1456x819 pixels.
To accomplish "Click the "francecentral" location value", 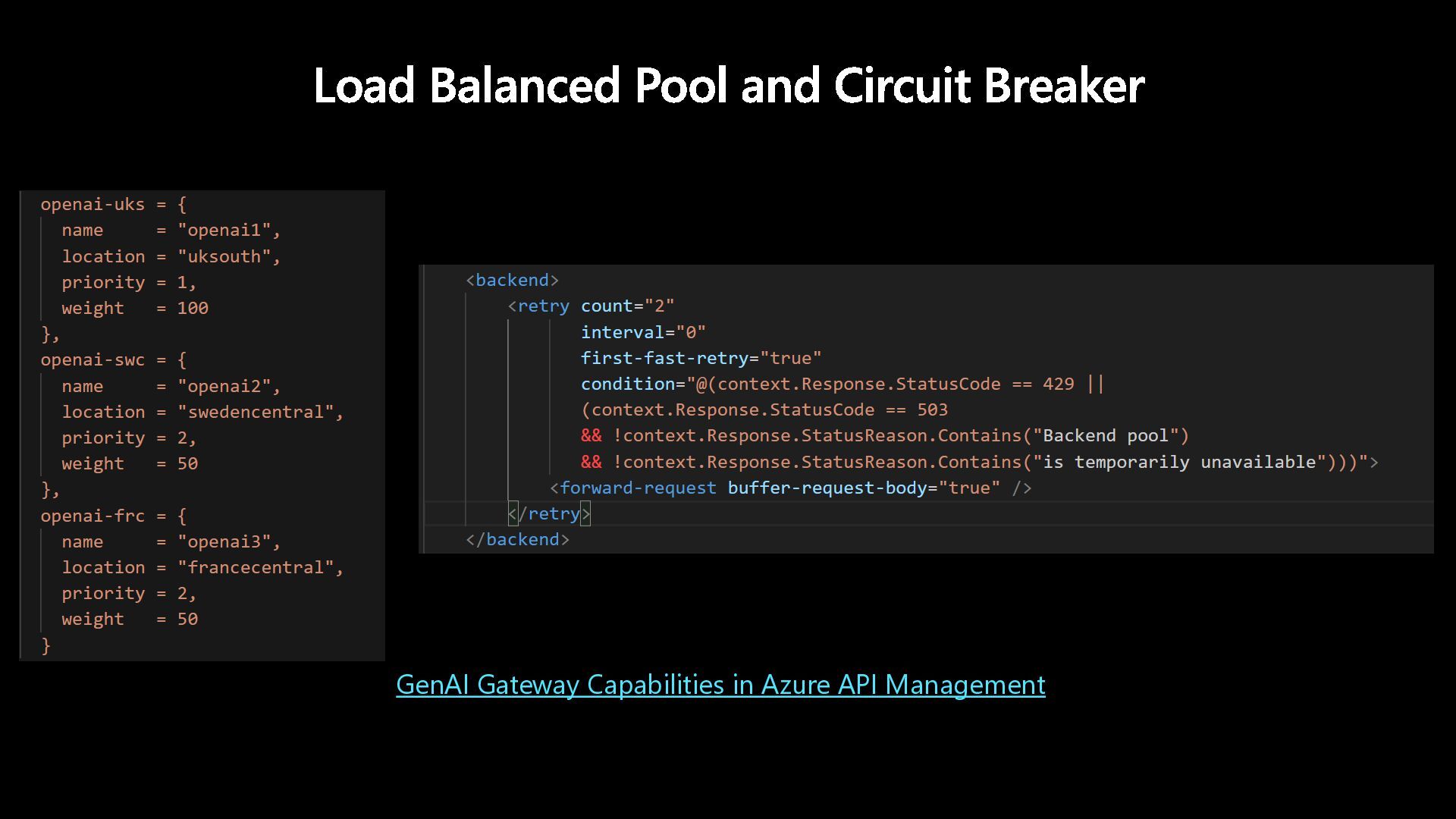I will 256,567.
